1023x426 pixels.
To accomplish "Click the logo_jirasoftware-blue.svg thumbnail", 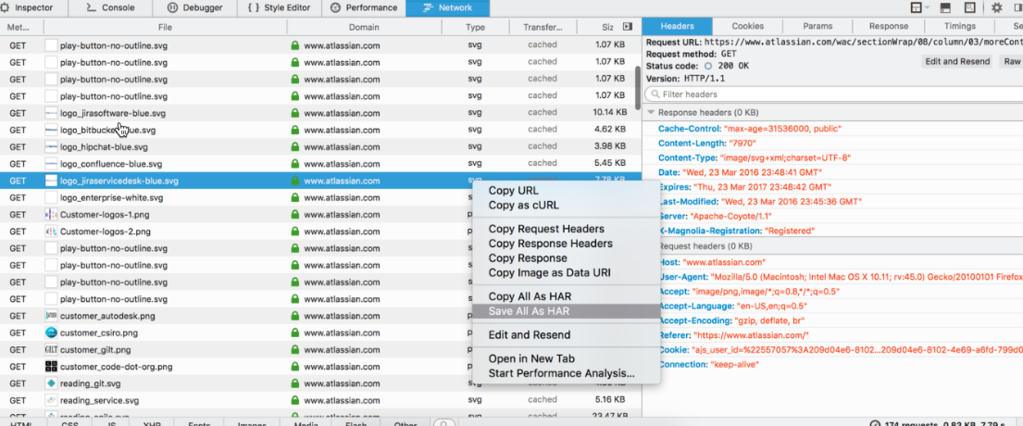I will pyautogui.click(x=52, y=113).
